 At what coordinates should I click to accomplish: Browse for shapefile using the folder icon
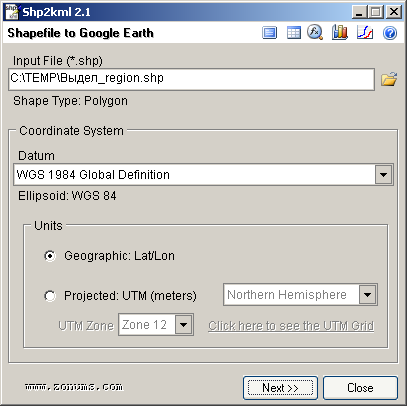[x=389, y=79]
